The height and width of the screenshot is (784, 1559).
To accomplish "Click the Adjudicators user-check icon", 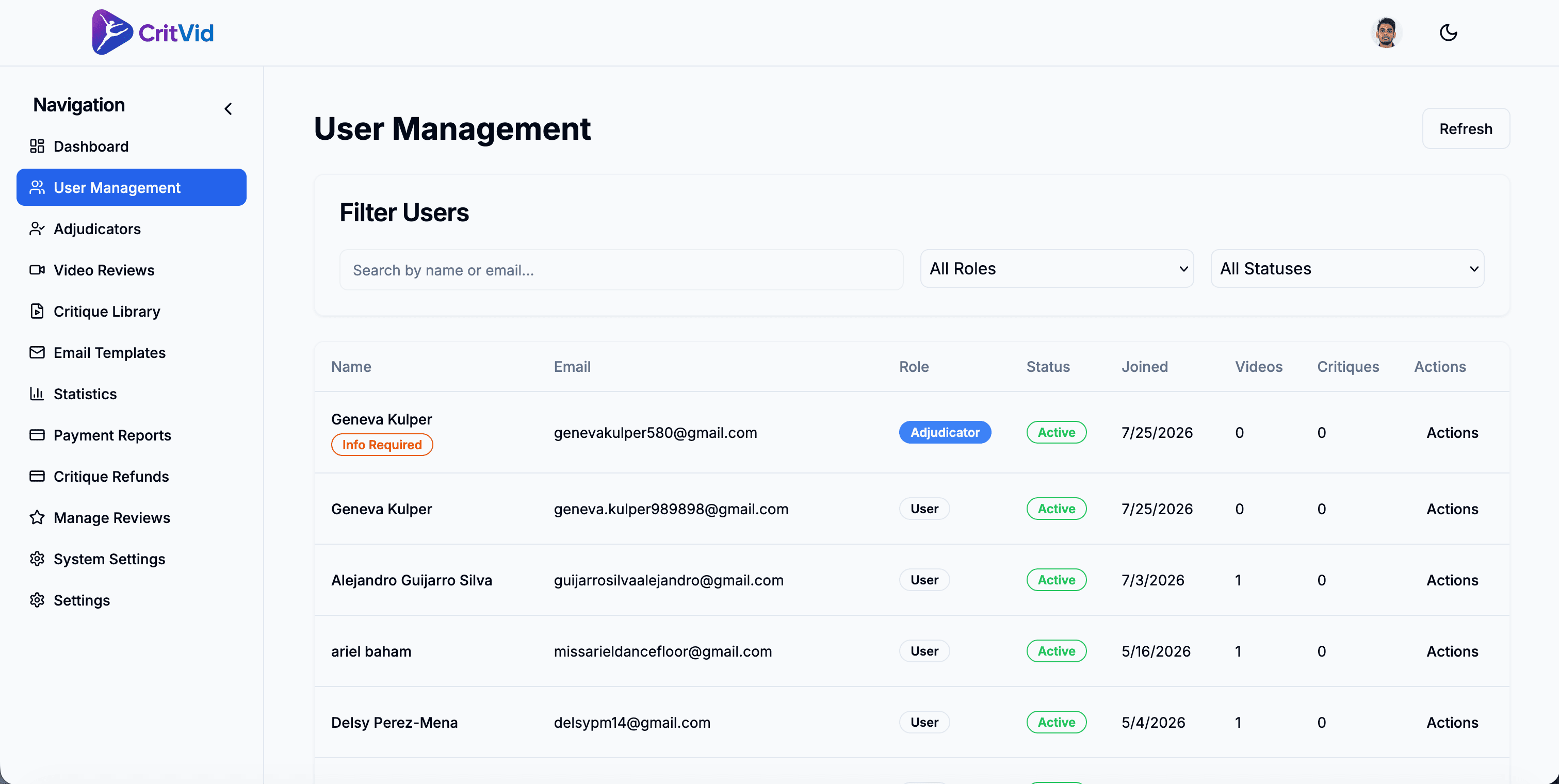I will 37,228.
